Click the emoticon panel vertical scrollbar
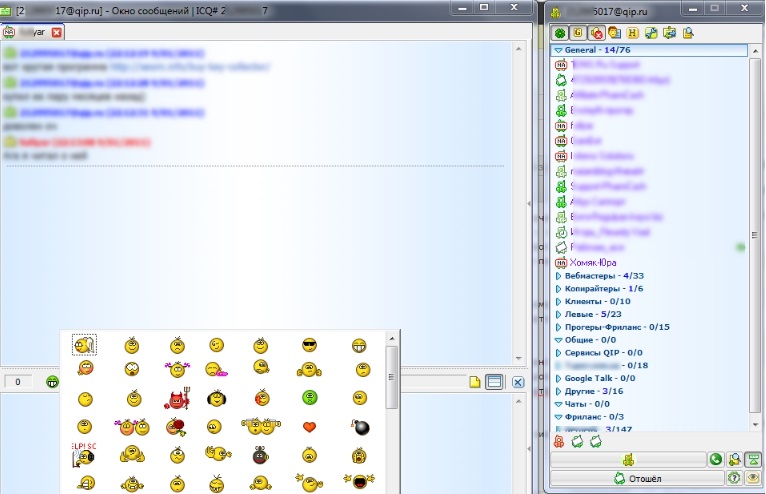This screenshot has height=494, width=766. point(392,410)
